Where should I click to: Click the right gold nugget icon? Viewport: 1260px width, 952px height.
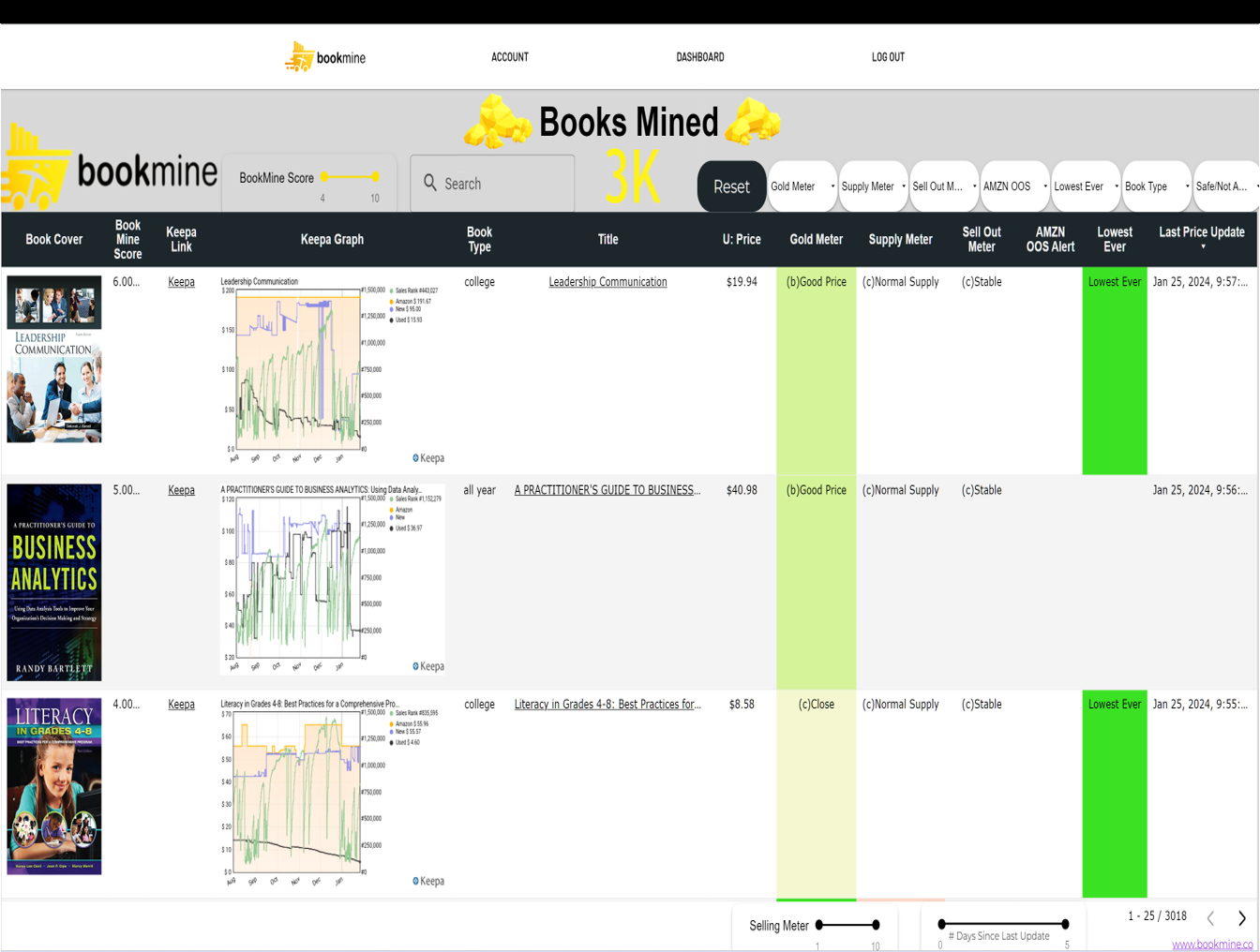[x=753, y=122]
